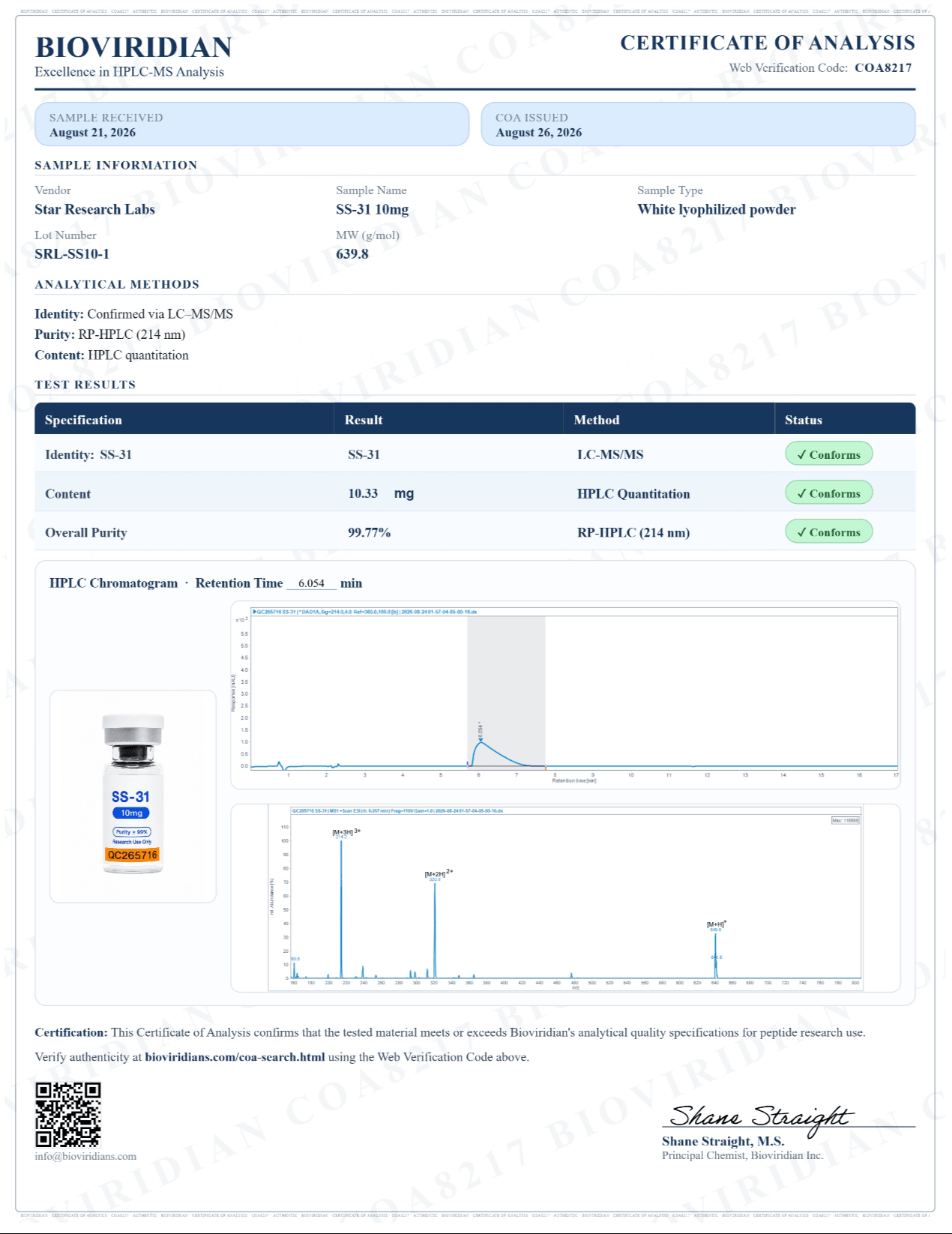
Task: Click the CERTIFICATE OF ANALYSIS heading
Action: [767, 43]
